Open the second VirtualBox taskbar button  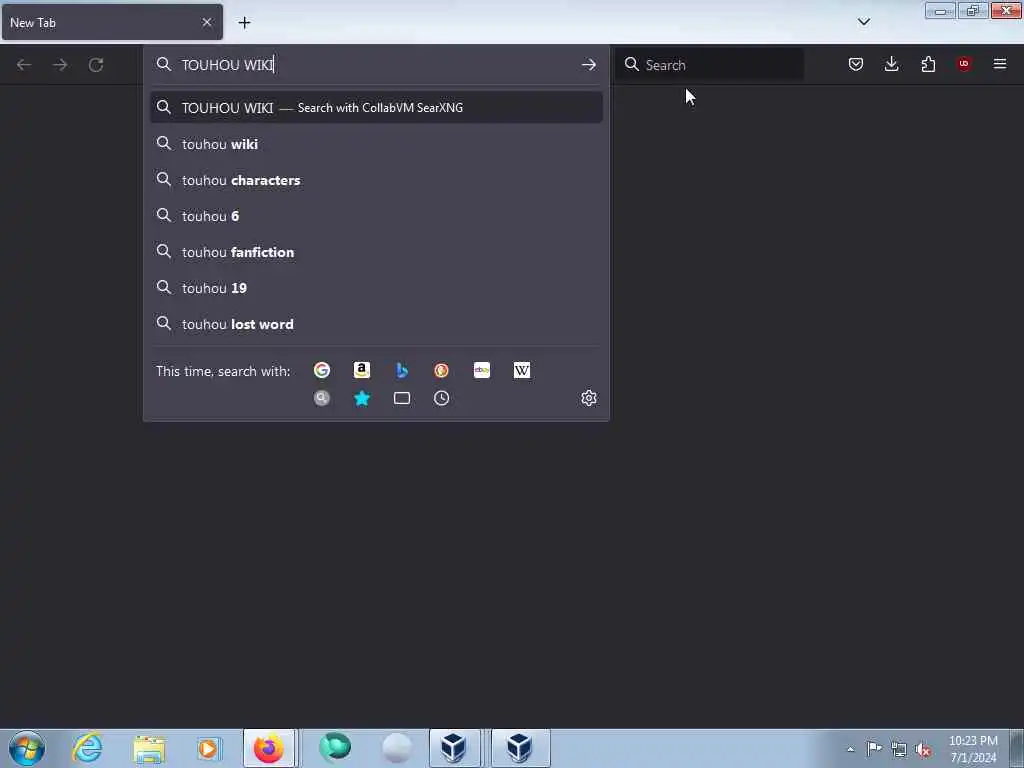pos(520,748)
